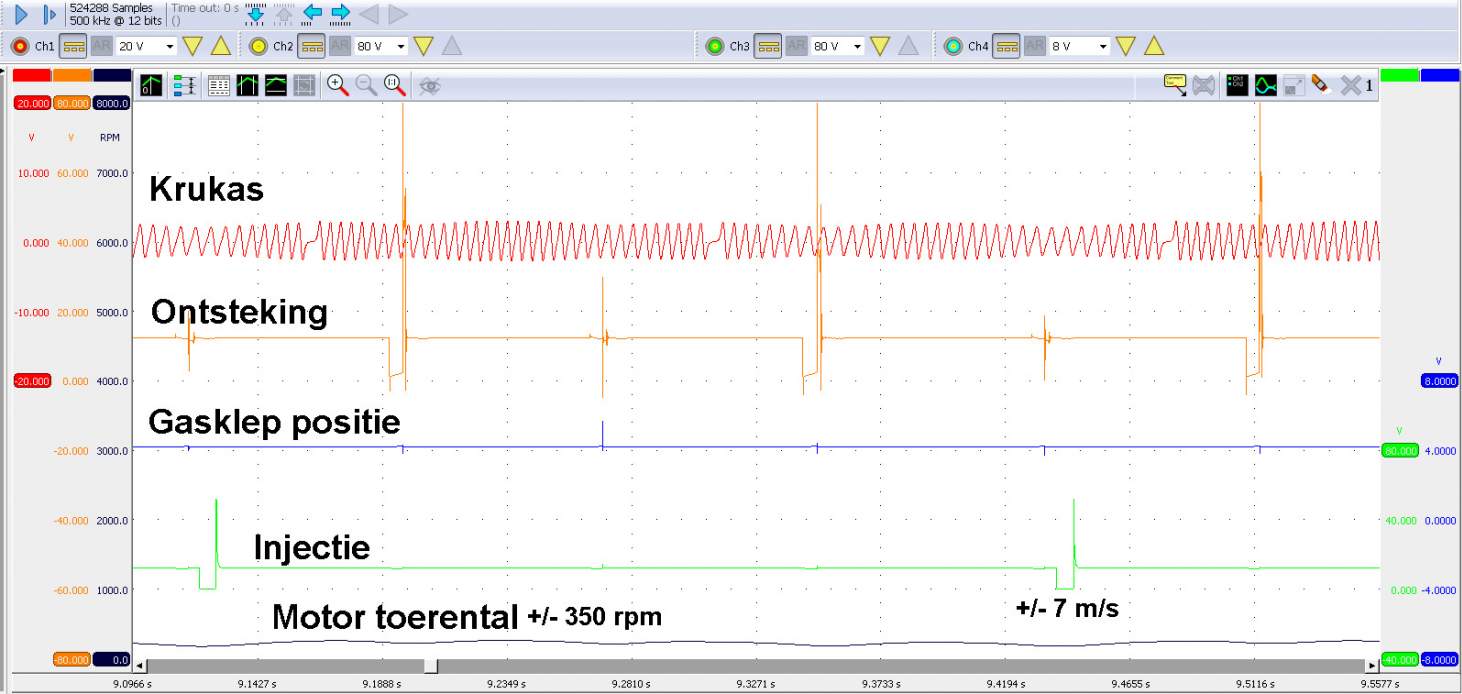Open the save graph image tool
Viewport: 1462px width, 694px height.
pos(1293,86)
